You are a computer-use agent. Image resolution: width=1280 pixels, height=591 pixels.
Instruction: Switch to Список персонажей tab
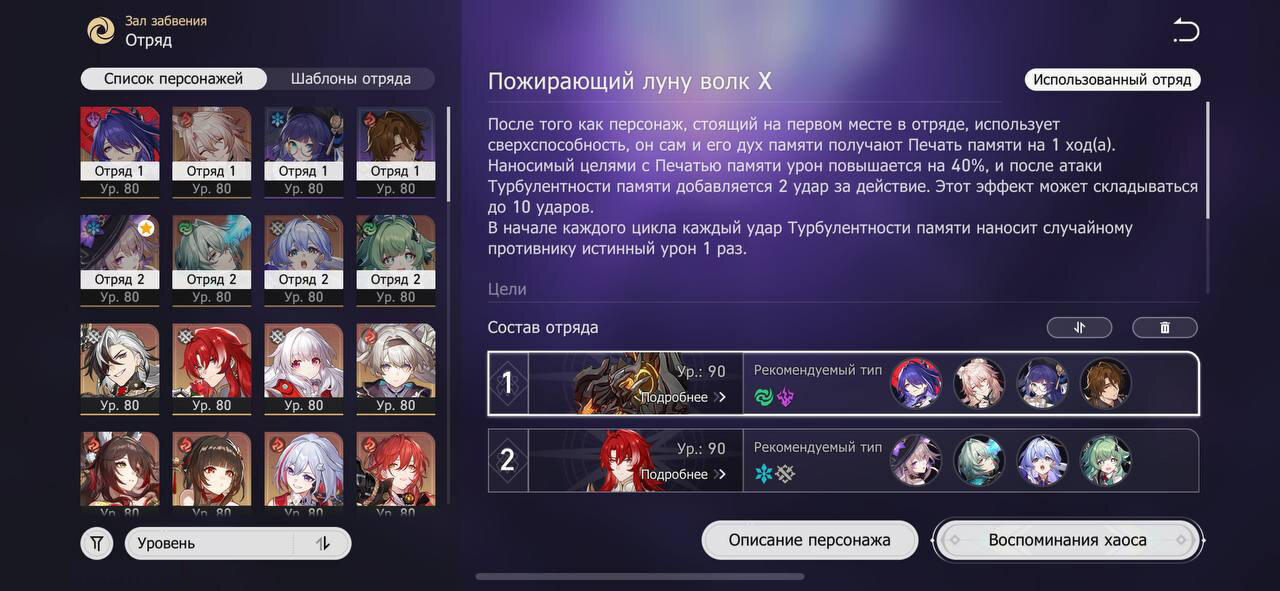tap(174, 79)
